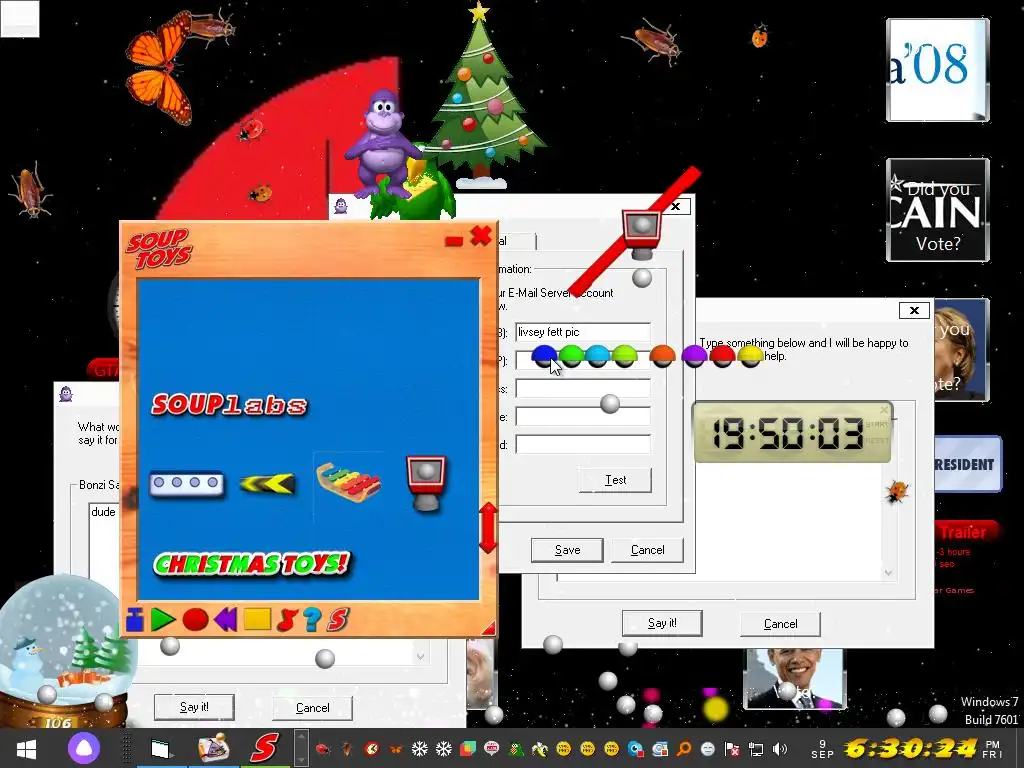The width and height of the screenshot is (1024, 768).
Task: Open the Windows Start menu
Action: [x=26, y=748]
